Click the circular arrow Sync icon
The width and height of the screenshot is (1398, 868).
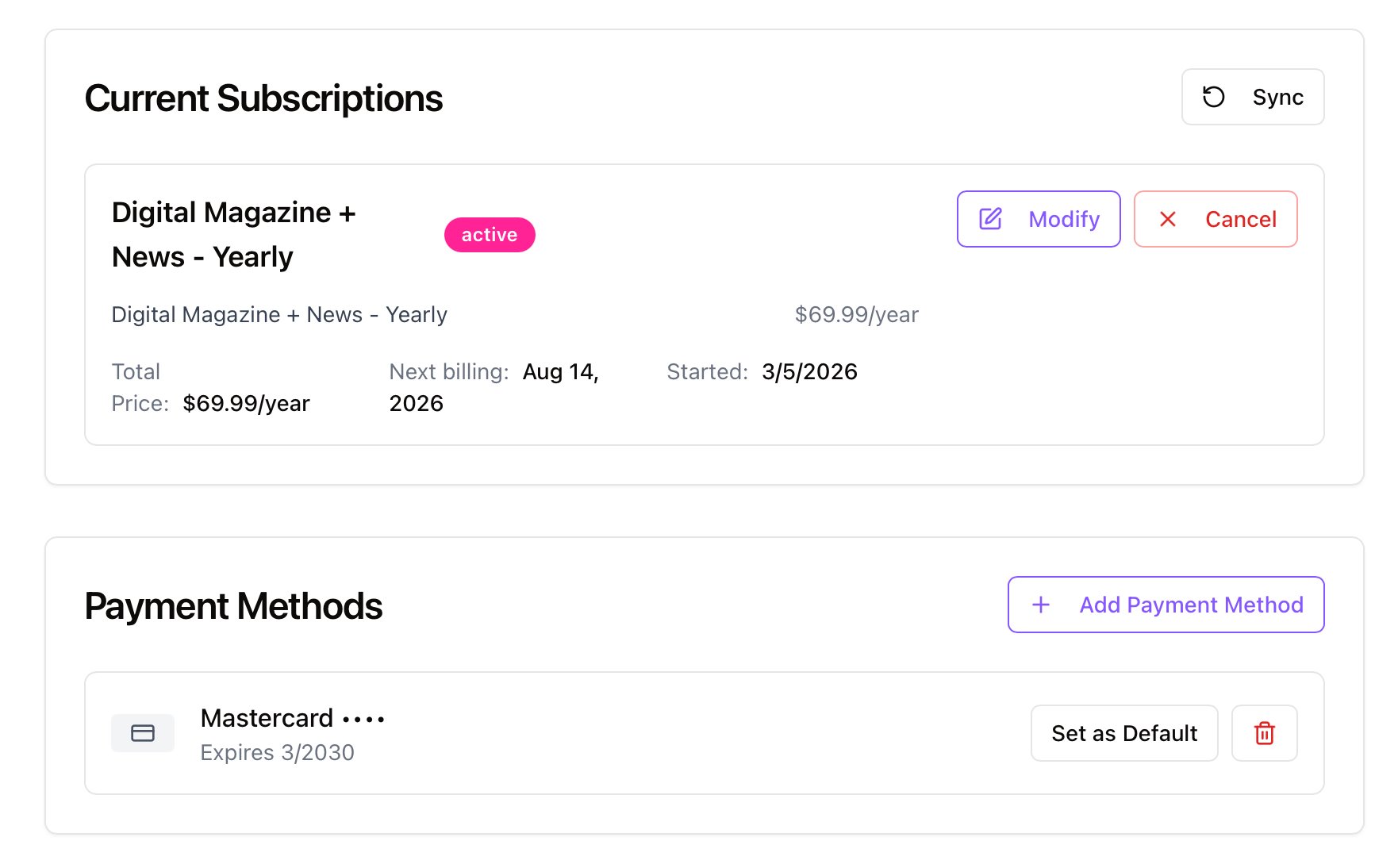tap(1213, 97)
